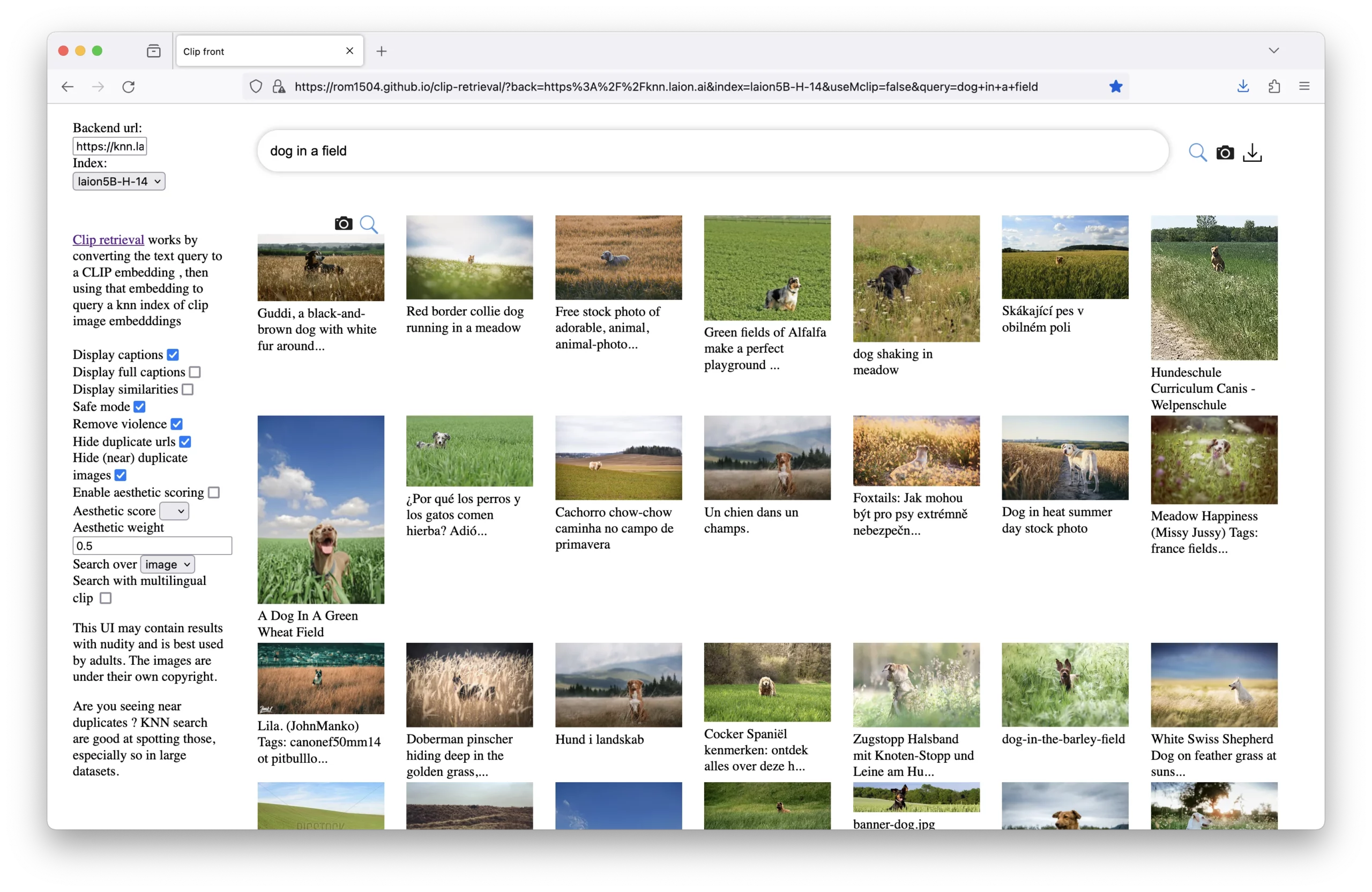Toggle Hide (near) duplicate images checkbox

[120, 475]
